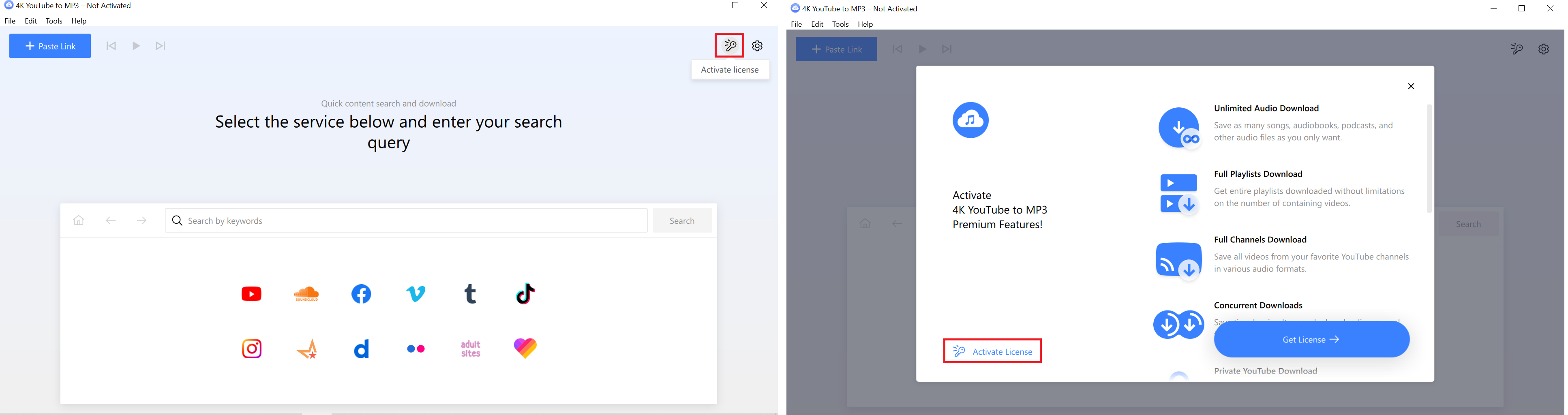Click cloud music app logo in dialog
The image size is (1568, 415).
(970, 120)
